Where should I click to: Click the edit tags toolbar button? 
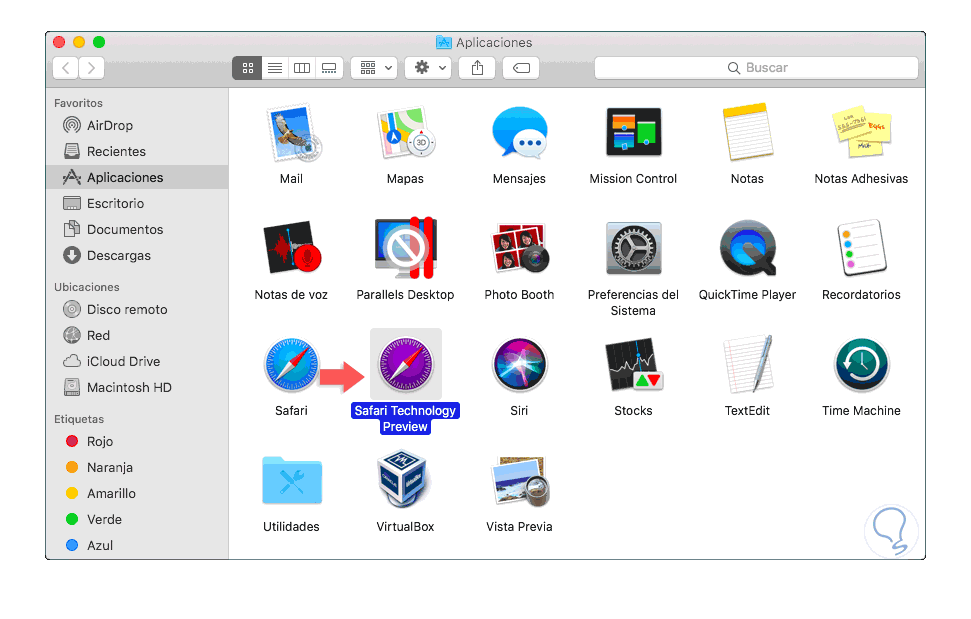point(521,68)
